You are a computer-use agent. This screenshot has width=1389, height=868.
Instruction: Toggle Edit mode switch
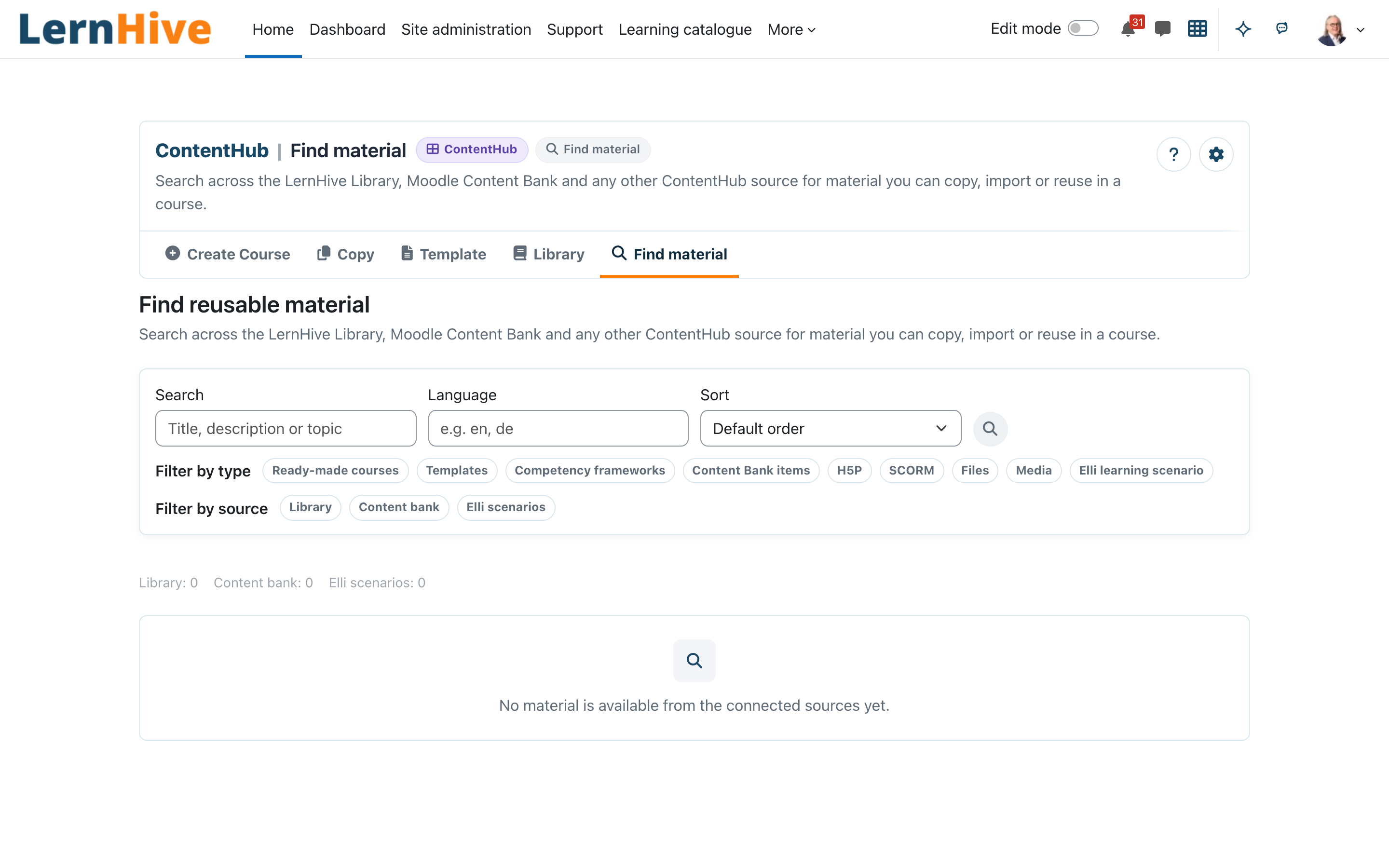coord(1082,29)
